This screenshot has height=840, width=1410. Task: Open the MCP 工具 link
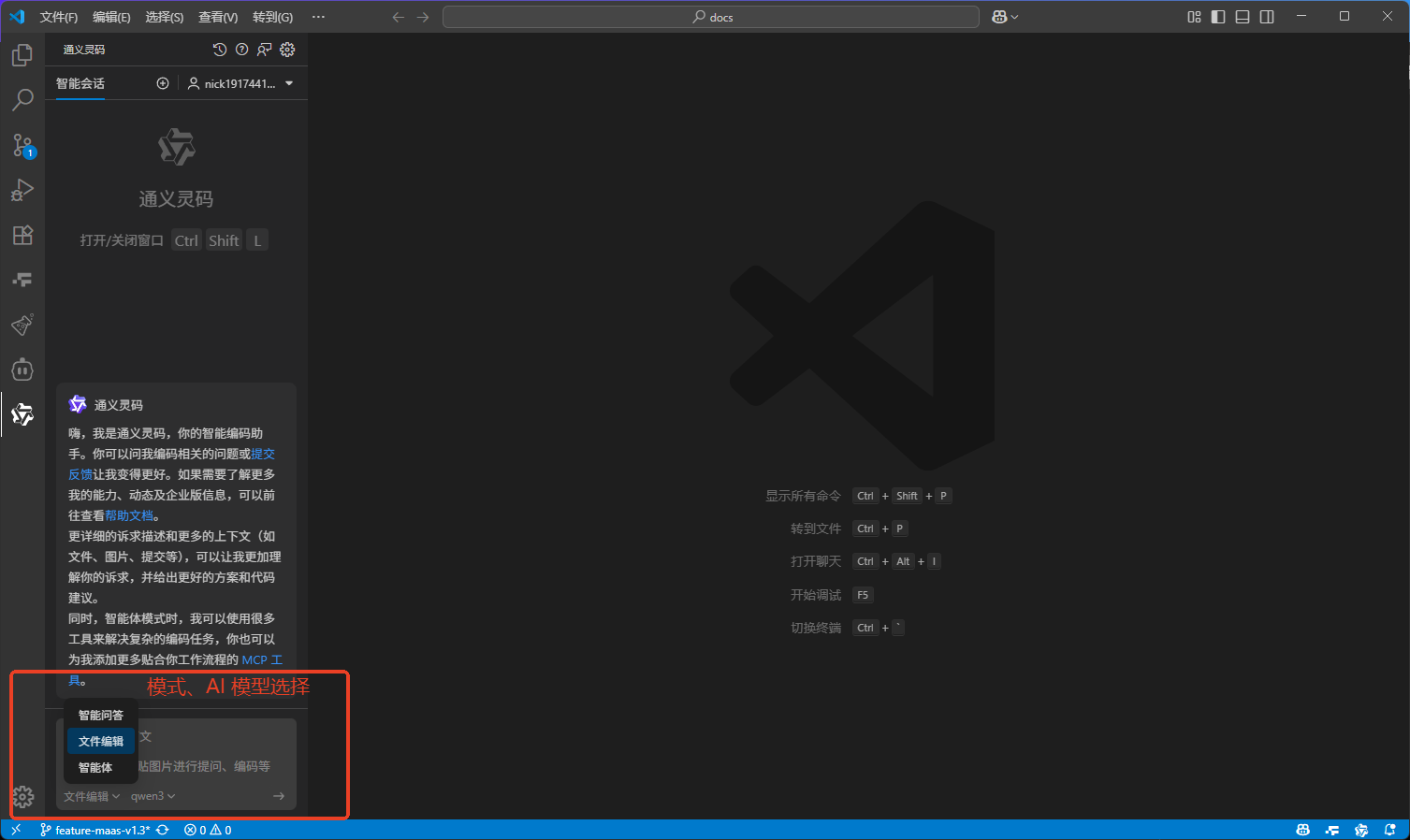(x=262, y=659)
